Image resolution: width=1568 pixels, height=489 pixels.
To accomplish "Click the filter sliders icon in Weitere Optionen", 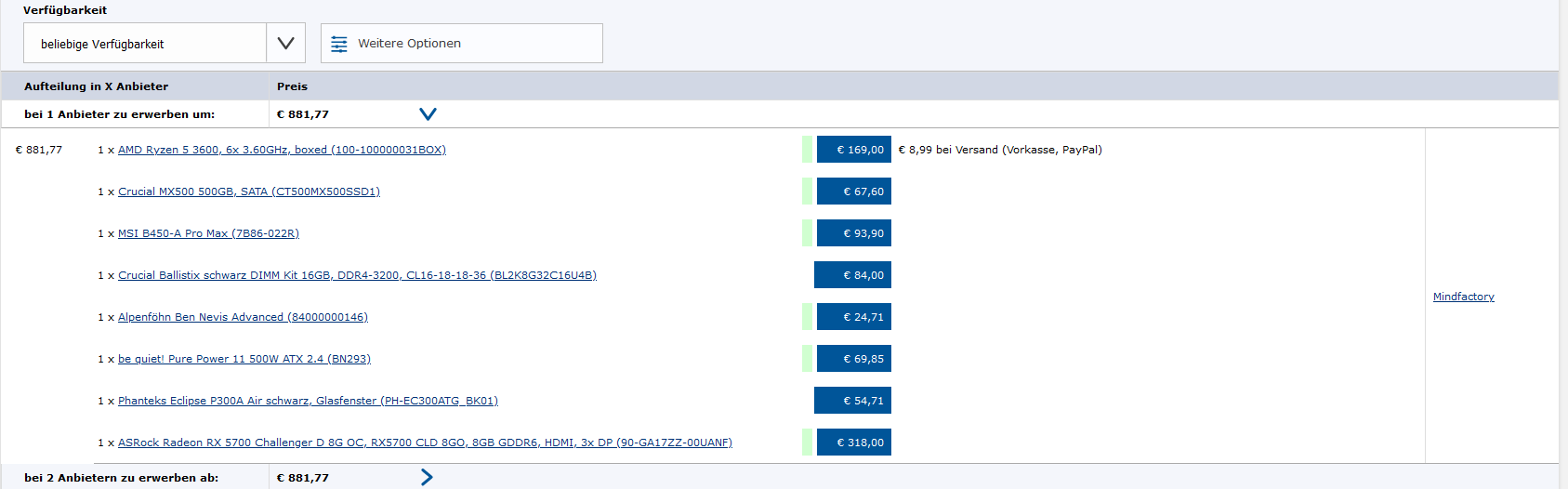I will point(339,44).
